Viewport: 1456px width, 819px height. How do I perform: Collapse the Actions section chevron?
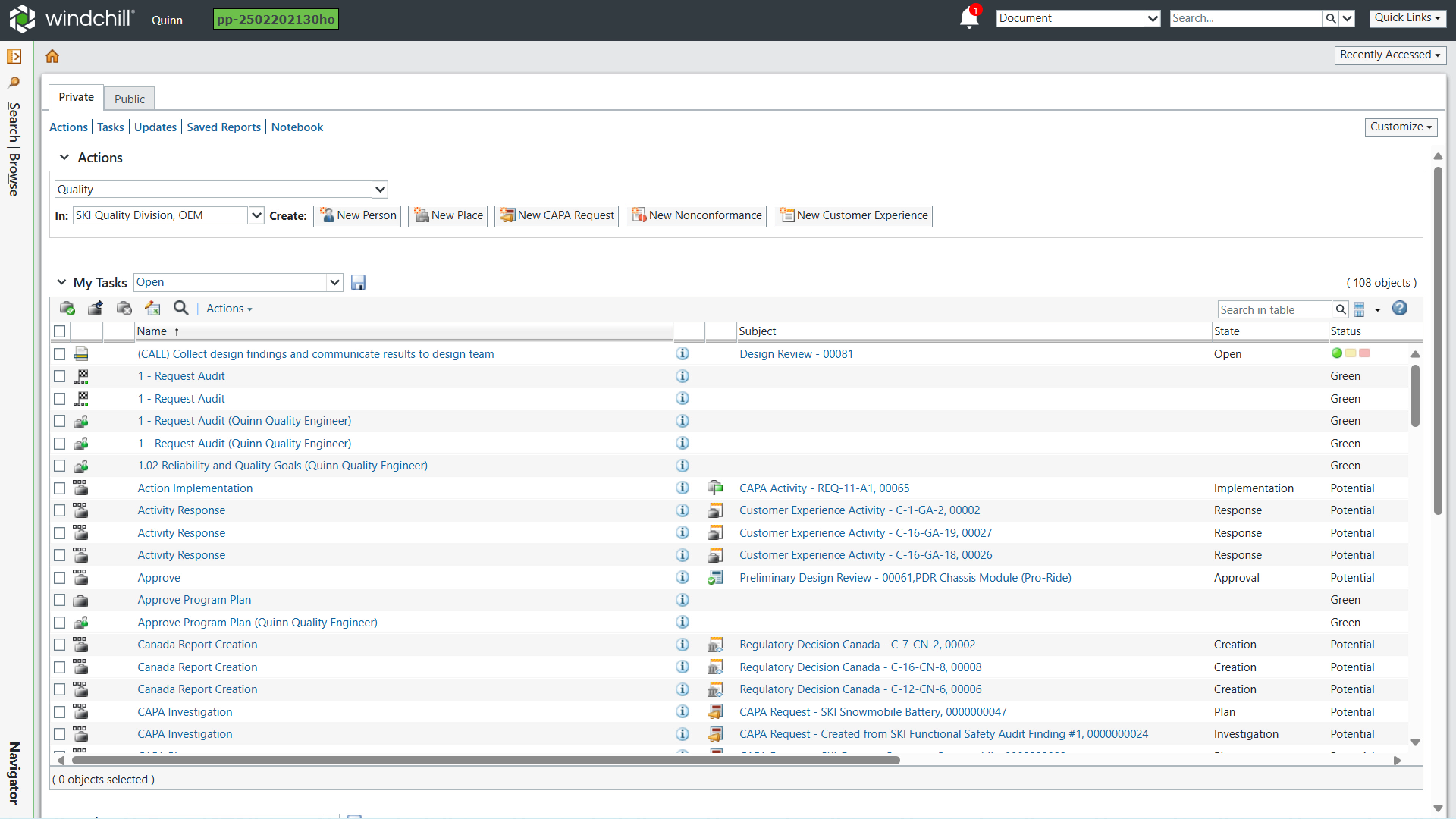(x=64, y=158)
